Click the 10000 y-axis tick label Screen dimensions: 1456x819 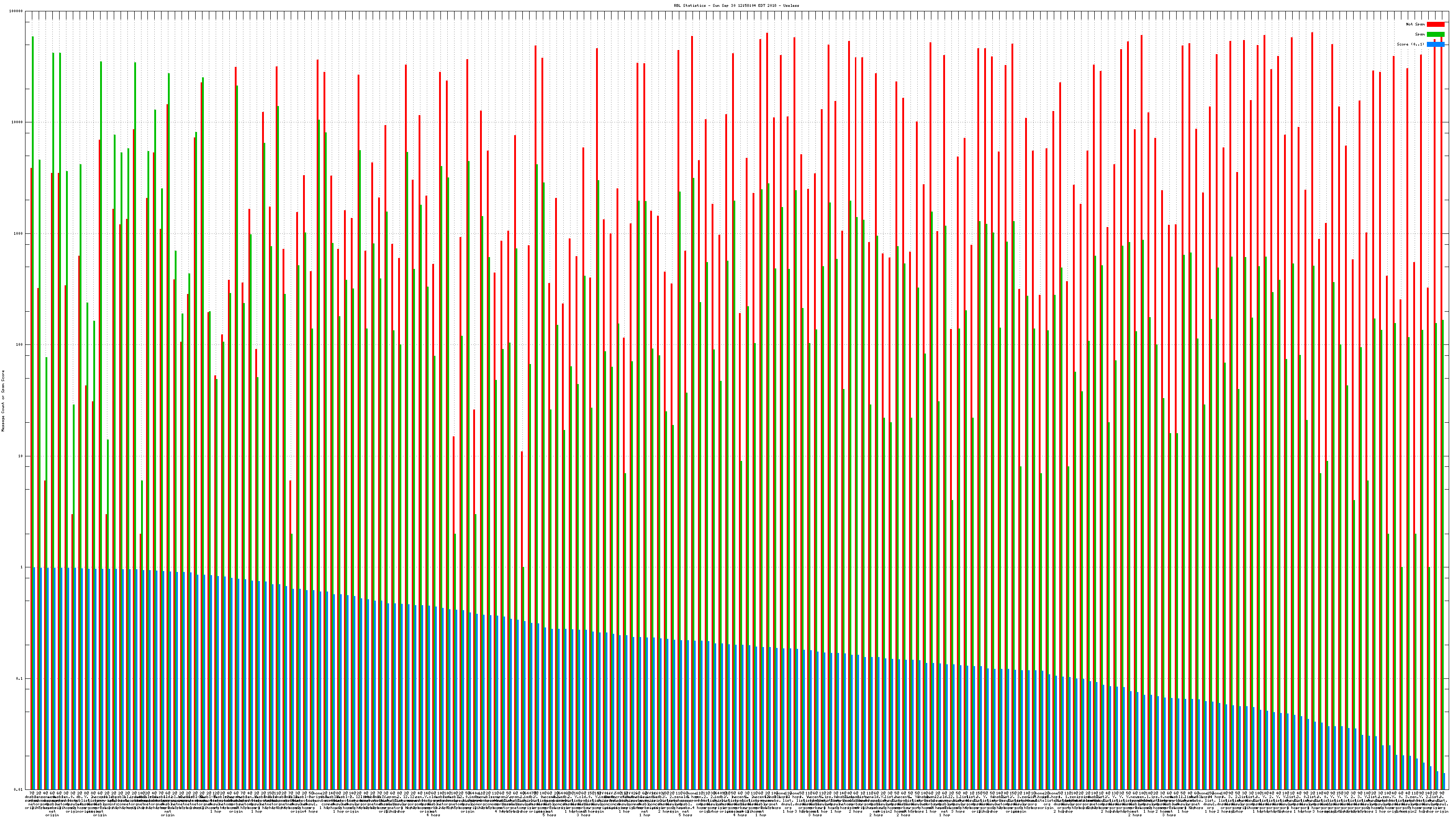18,123
